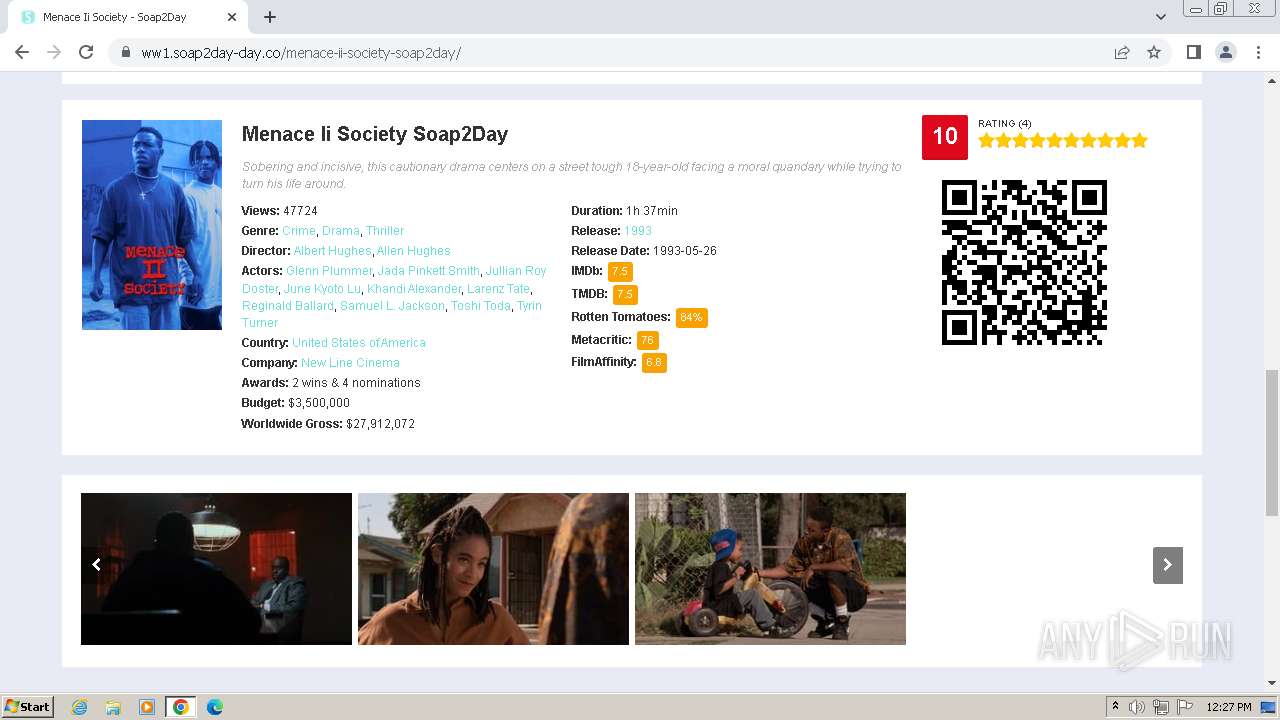1280x720 pixels.
Task: View site information padlock icon
Action: tap(126, 52)
